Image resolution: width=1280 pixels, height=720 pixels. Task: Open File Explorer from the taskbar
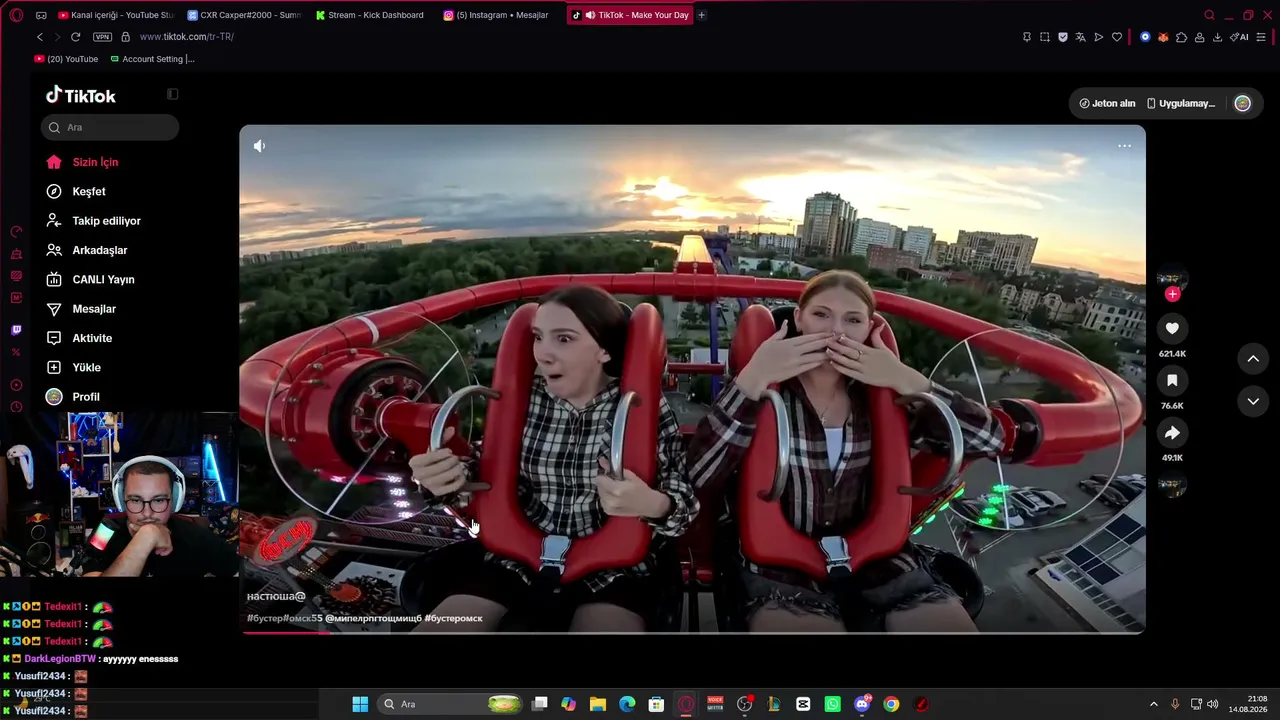click(x=597, y=704)
